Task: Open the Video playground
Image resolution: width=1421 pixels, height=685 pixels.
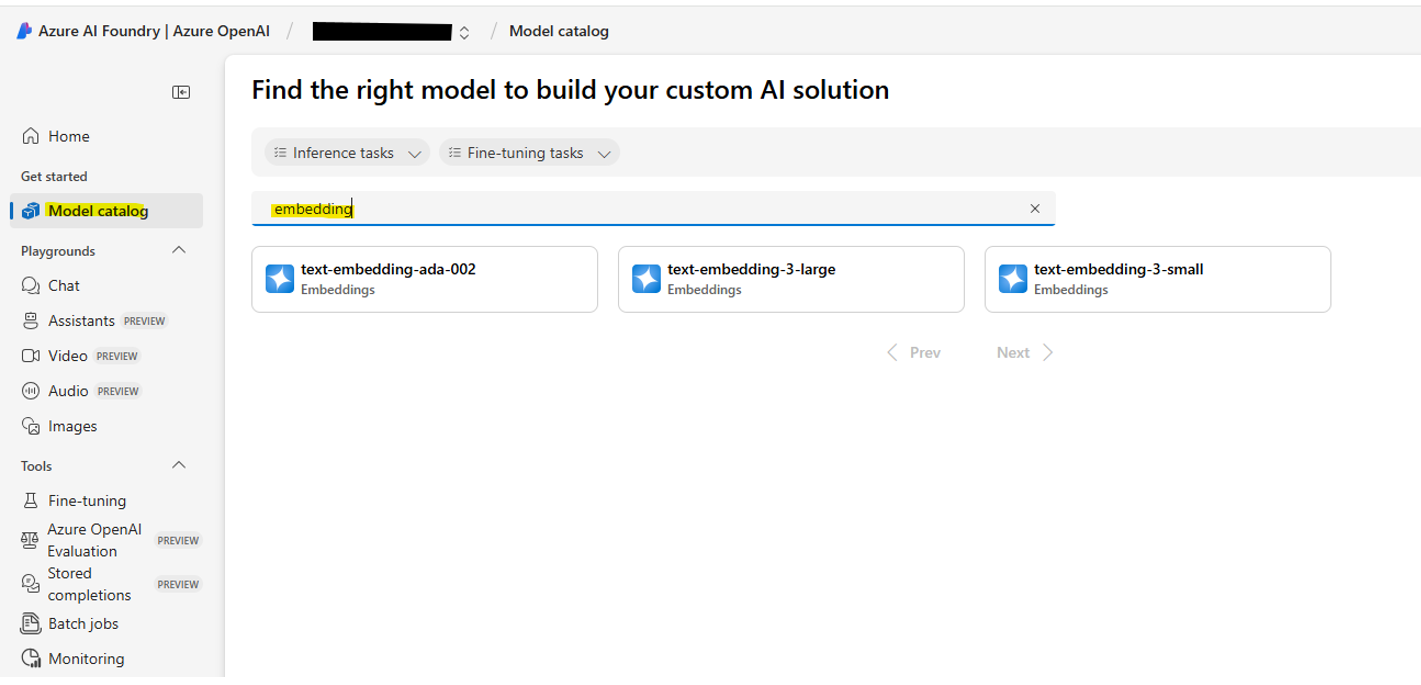Action: [x=68, y=355]
